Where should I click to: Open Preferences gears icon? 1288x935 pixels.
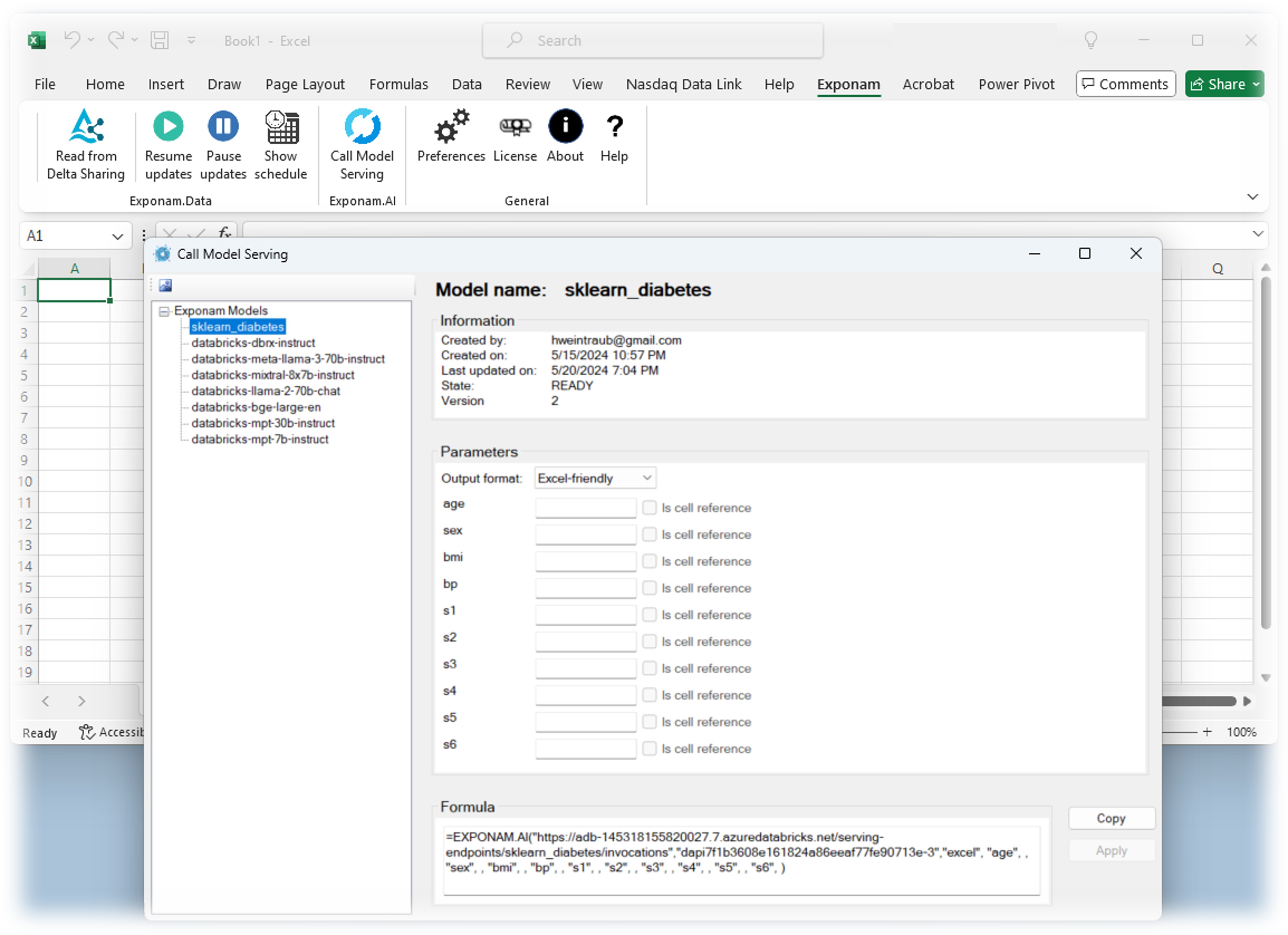pyautogui.click(x=452, y=127)
